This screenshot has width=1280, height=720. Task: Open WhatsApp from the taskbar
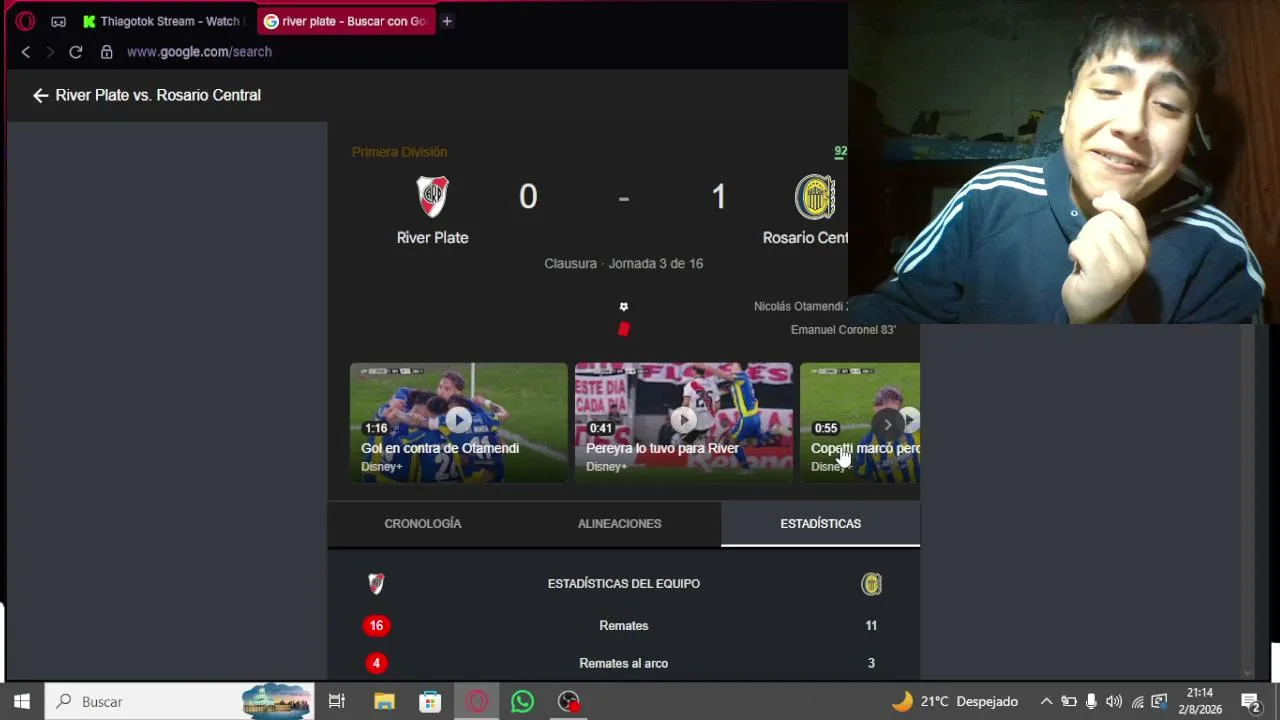click(x=523, y=702)
